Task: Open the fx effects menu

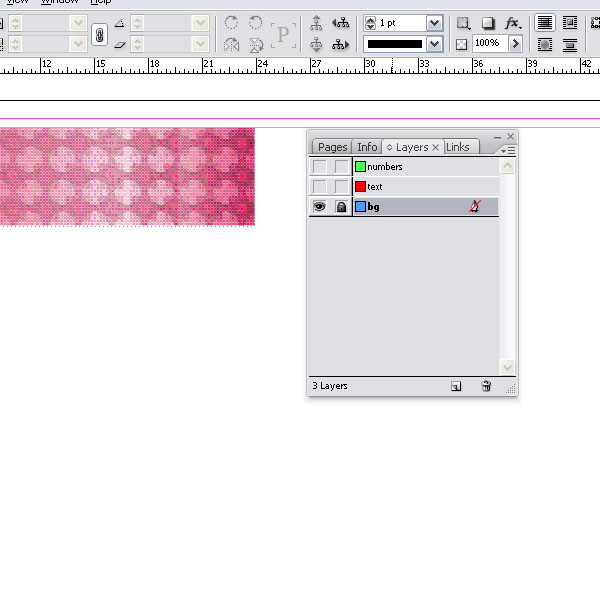Action: point(513,23)
